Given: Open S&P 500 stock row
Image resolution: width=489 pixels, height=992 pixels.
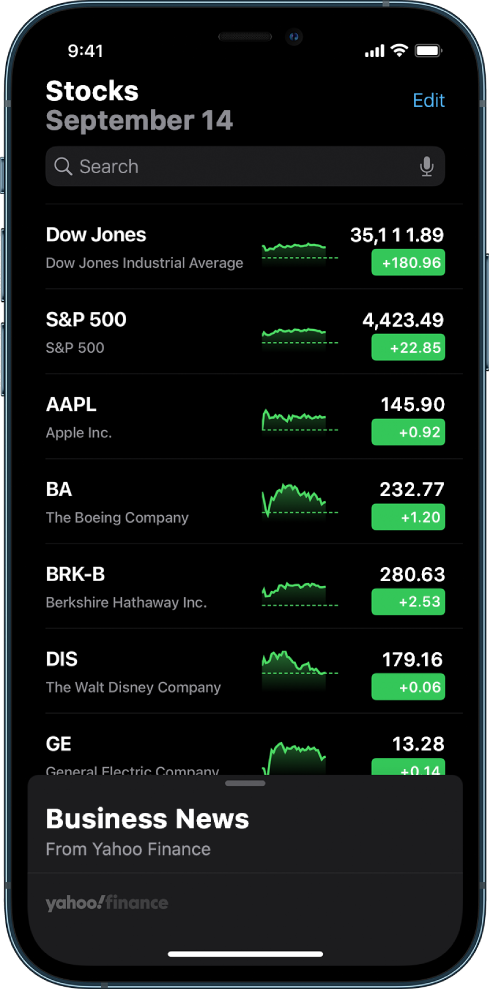Looking at the screenshot, I should pos(245,332).
